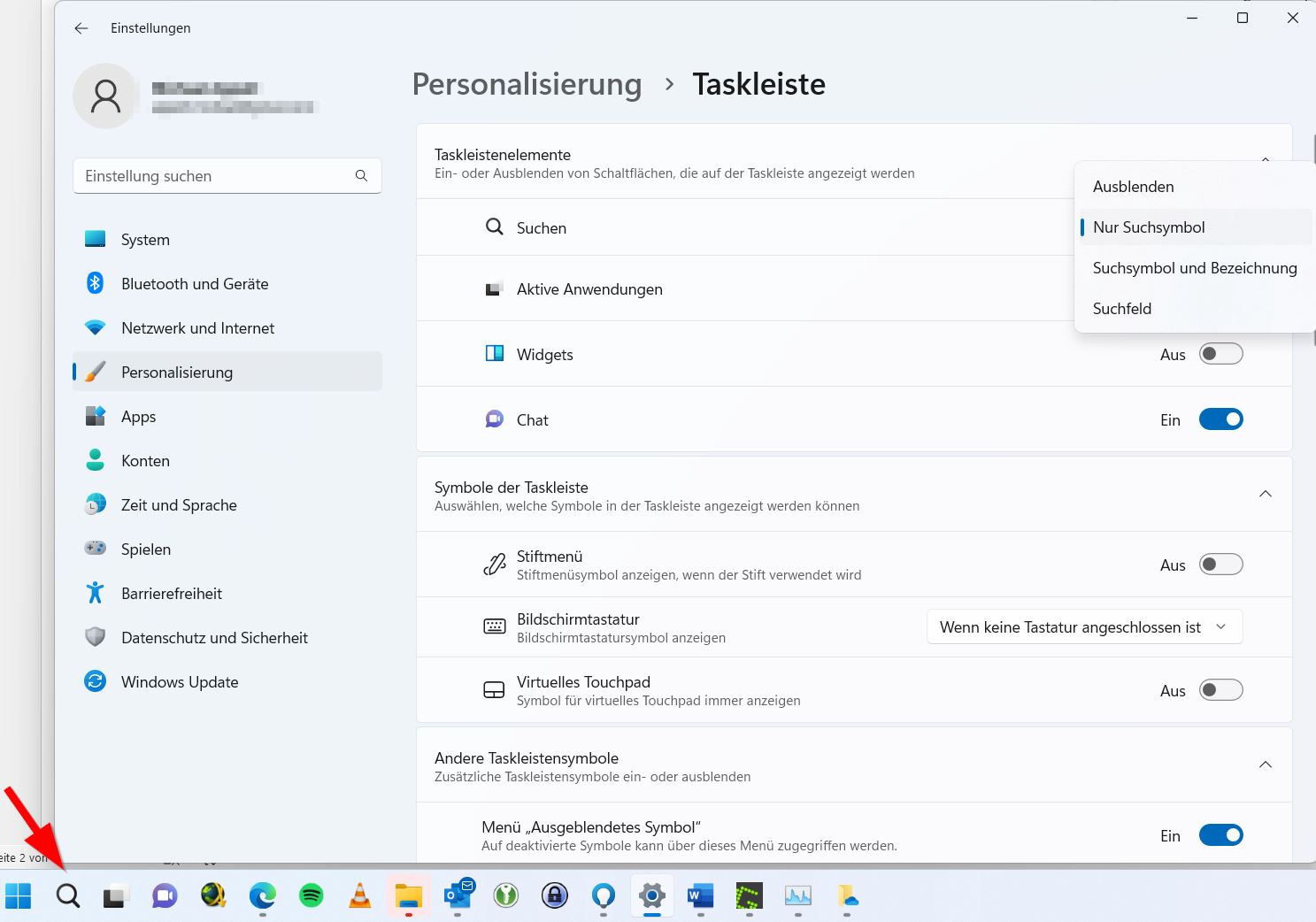Open Datenschutz und Sicherheit
This screenshot has width=1316, height=922.
pyautogui.click(x=227, y=638)
